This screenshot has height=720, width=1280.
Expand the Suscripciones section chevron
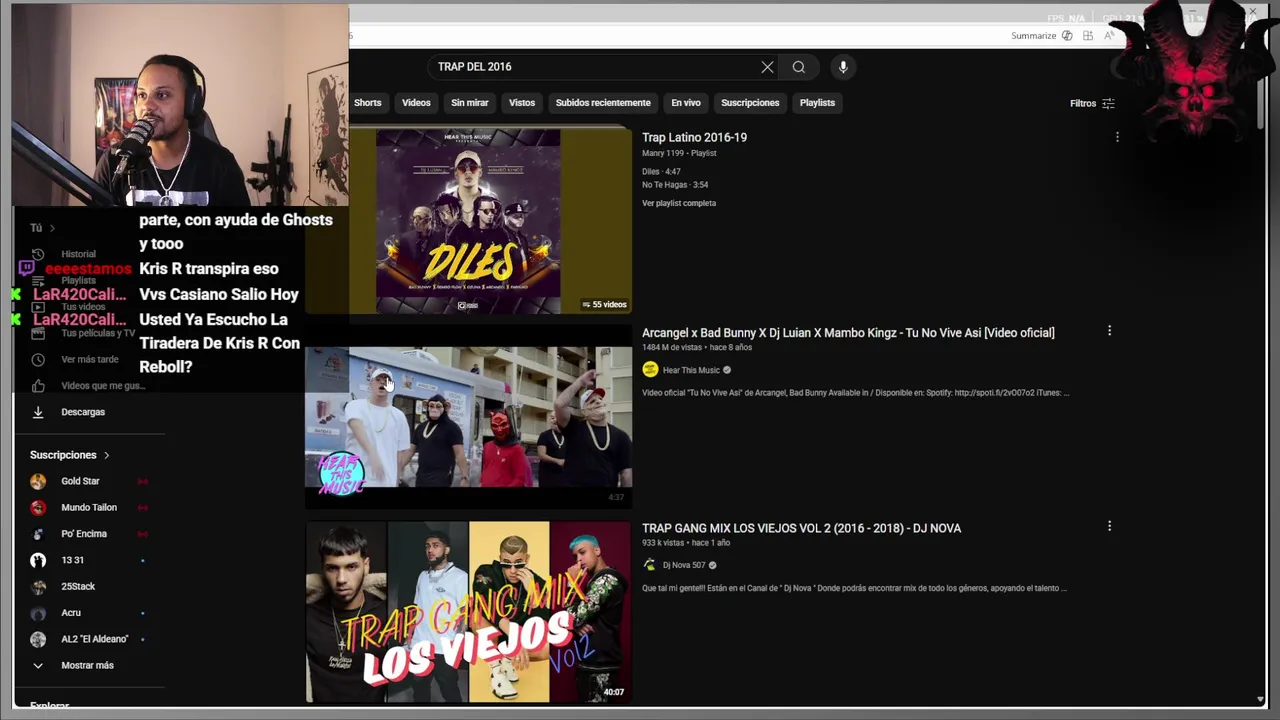[106, 455]
